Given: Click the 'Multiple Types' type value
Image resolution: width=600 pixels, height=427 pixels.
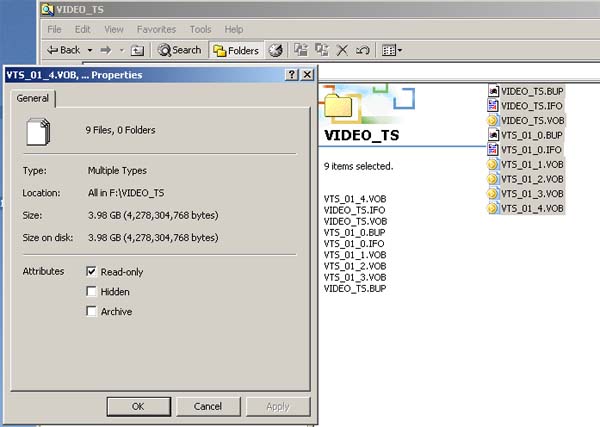Looking at the screenshot, I should click(x=117, y=171).
